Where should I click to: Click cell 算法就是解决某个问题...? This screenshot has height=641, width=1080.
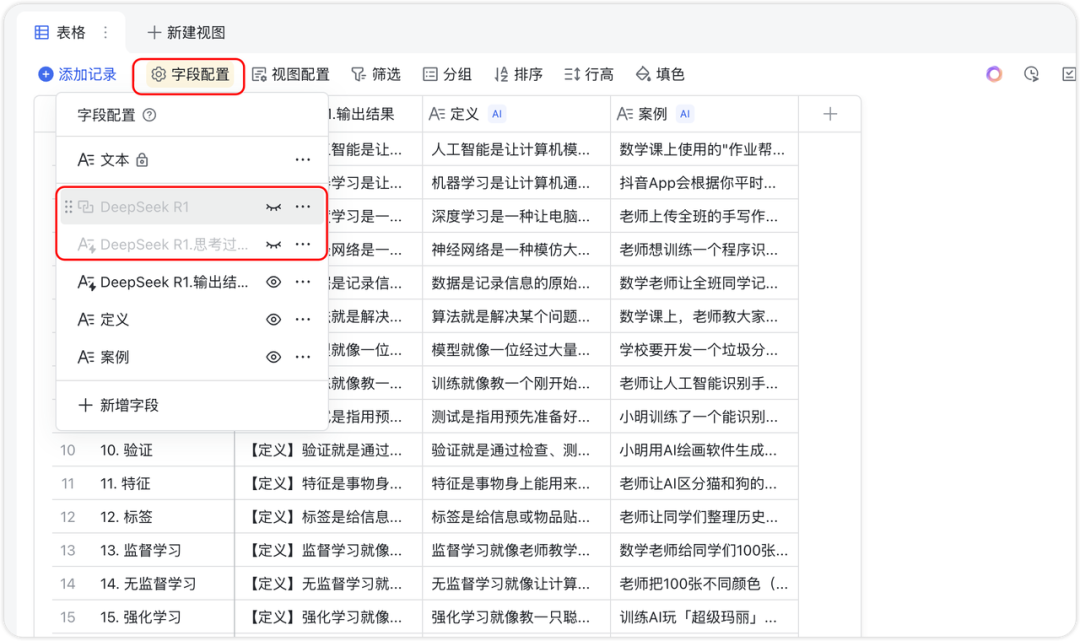click(x=516, y=317)
